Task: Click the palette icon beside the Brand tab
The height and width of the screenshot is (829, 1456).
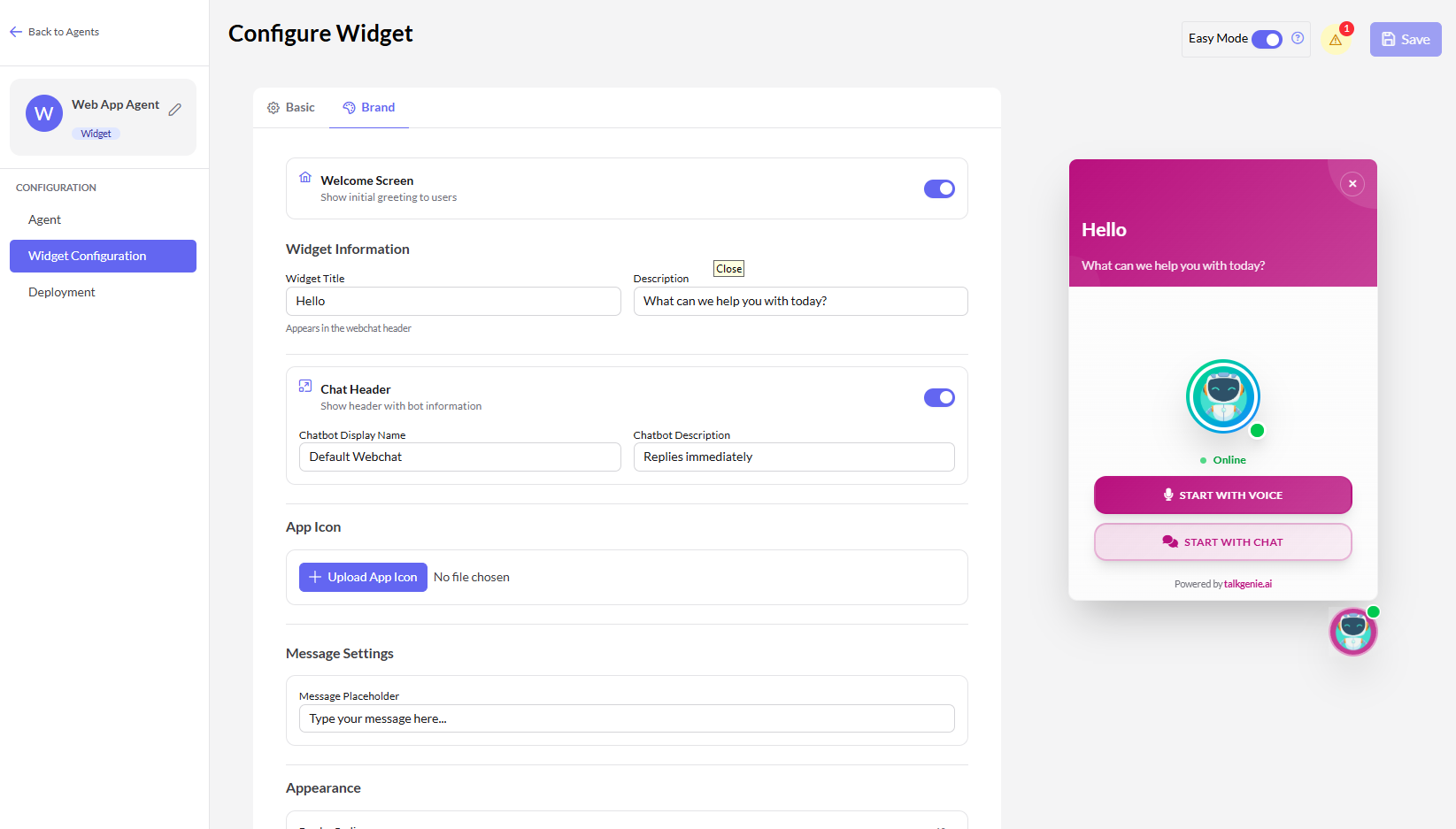Action: click(x=347, y=107)
